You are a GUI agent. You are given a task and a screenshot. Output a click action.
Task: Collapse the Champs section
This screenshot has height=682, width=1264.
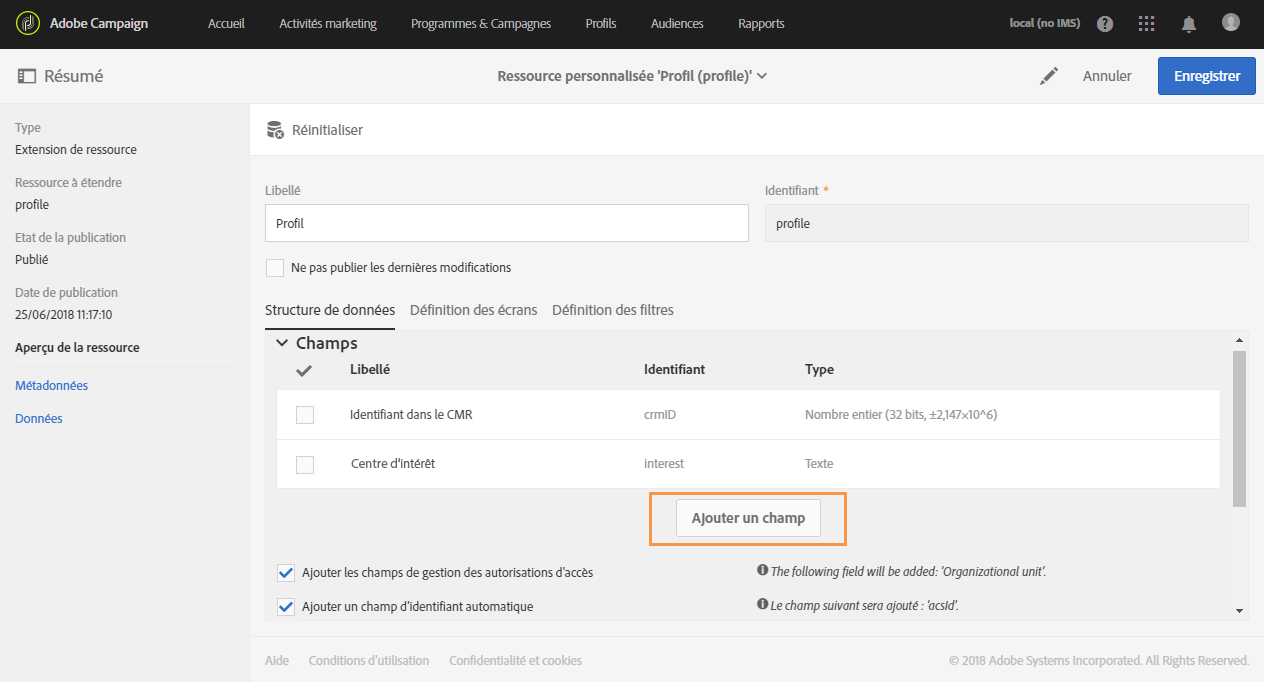click(x=282, y=343)
